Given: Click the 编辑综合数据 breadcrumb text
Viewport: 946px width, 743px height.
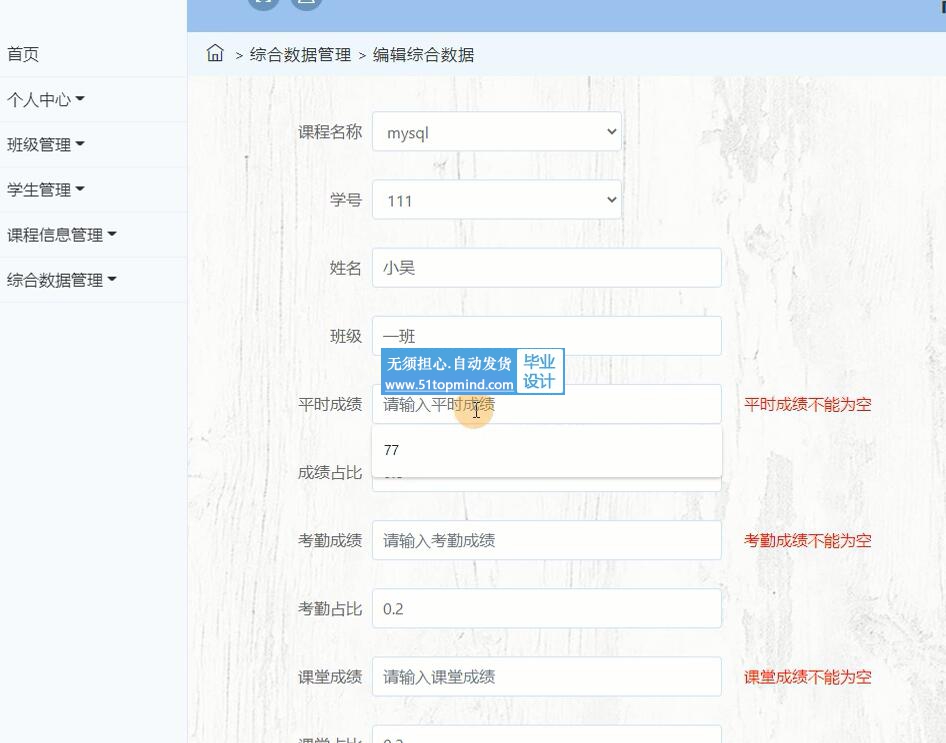Looking at the screenshot, I should pyautogui.click(x=423, y=55).
